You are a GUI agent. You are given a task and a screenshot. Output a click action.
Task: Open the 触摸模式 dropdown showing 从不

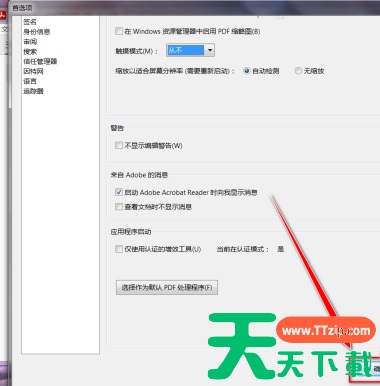[x=190, y=50]
